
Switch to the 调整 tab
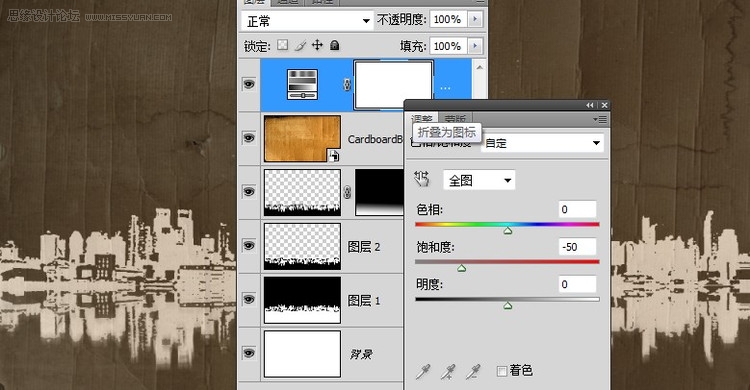click(422, 118)
